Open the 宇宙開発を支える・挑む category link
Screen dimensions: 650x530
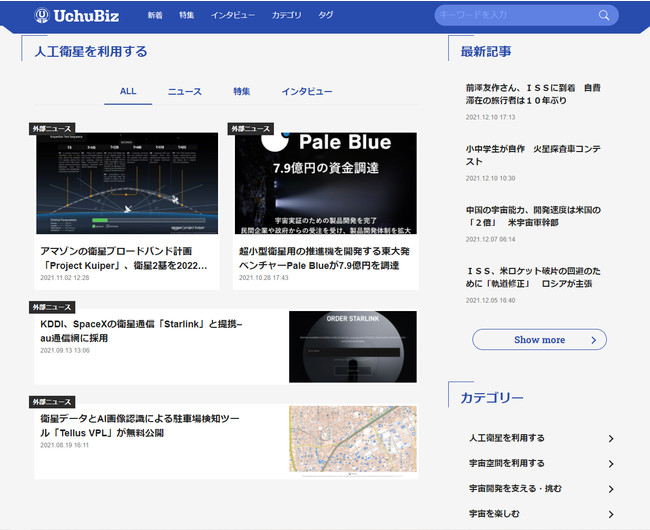point(515,489)
